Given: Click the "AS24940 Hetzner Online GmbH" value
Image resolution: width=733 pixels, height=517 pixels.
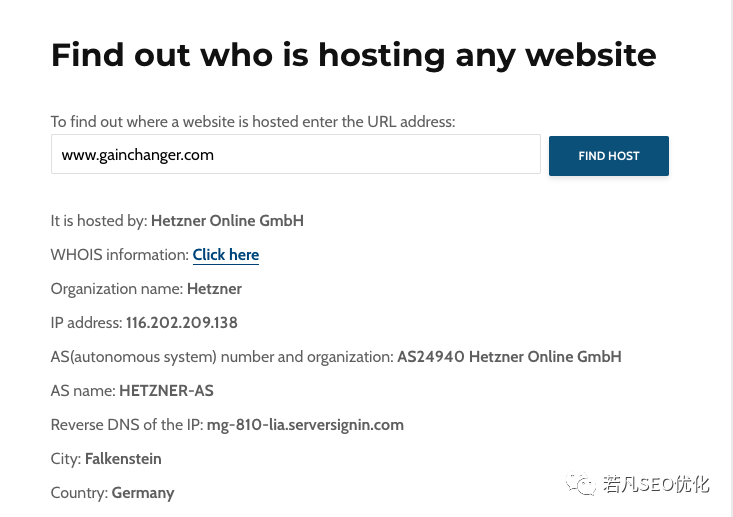Looking at the screenshot, I should [x=509, y=357].
